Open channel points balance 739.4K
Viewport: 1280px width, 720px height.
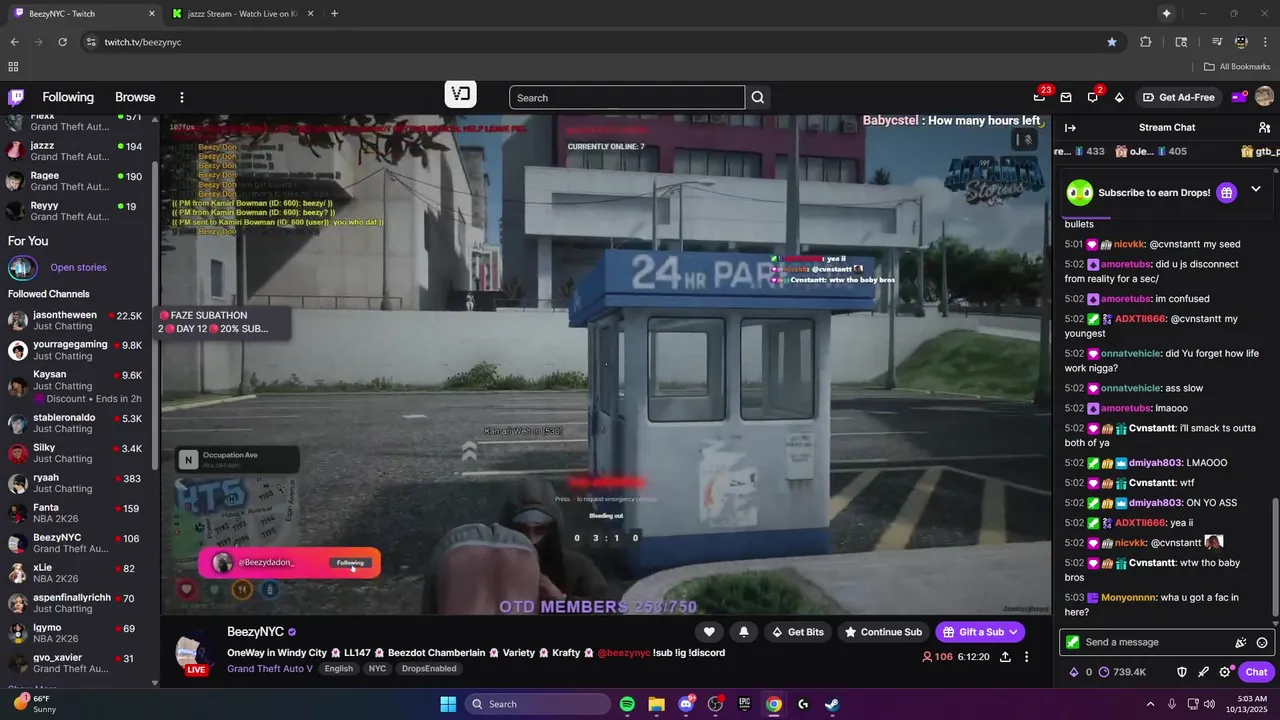tap(1123, 672)
